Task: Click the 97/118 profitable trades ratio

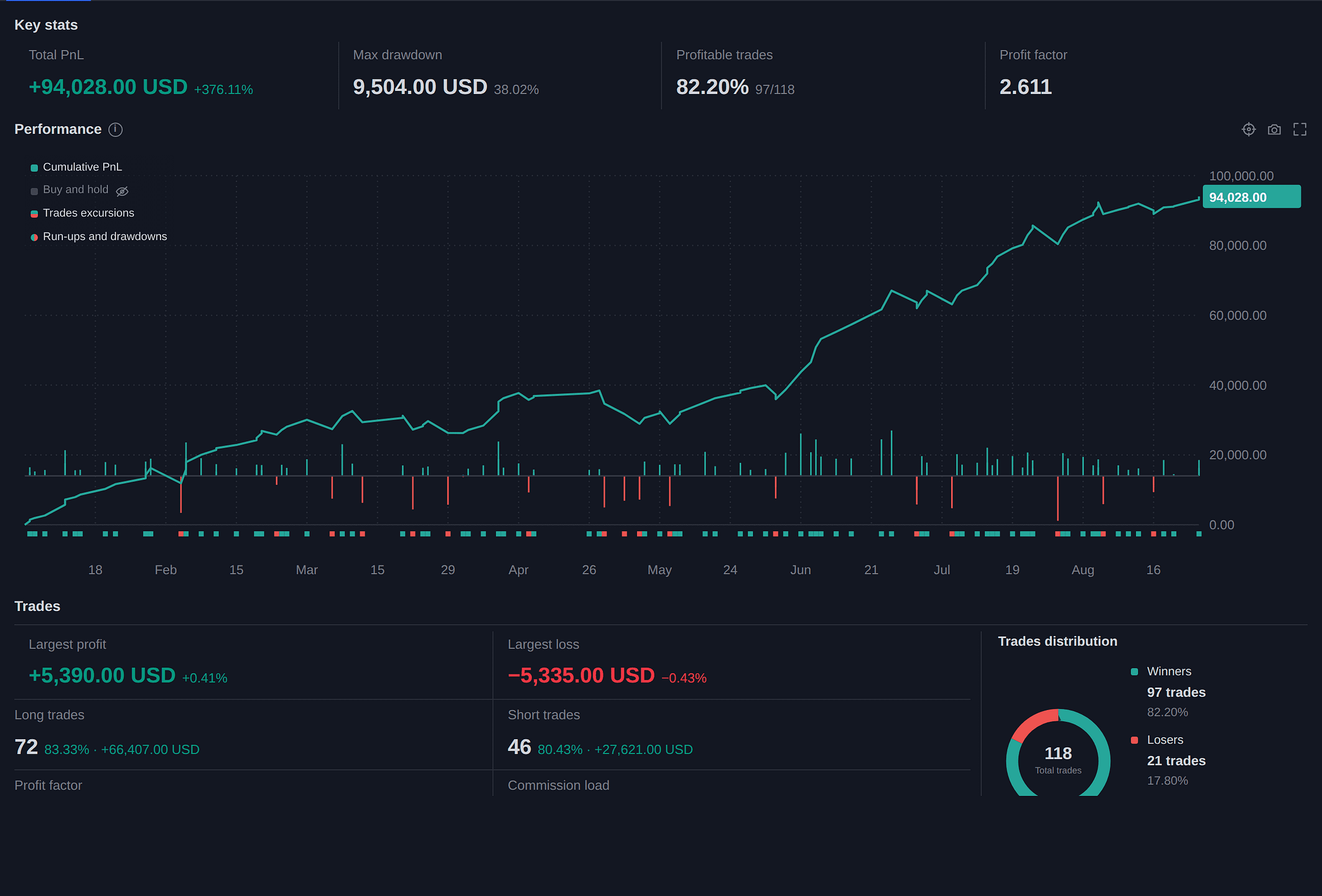Action: [775, 90]
